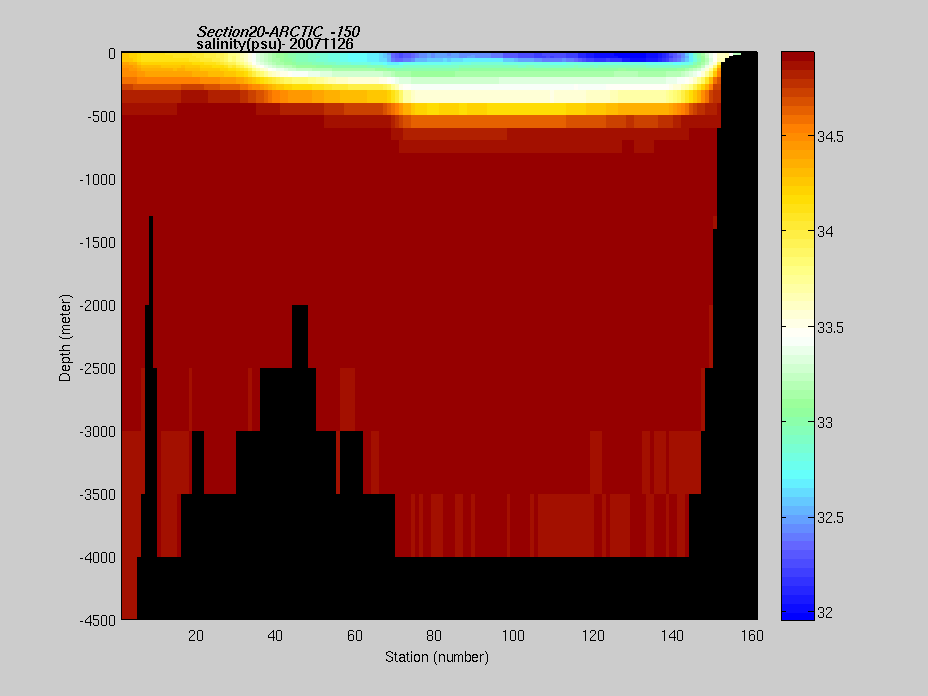This screenshot has height=696, width=928.
Task: Click the 'Depth (meter)' axis label
Action: click(65, 337)
